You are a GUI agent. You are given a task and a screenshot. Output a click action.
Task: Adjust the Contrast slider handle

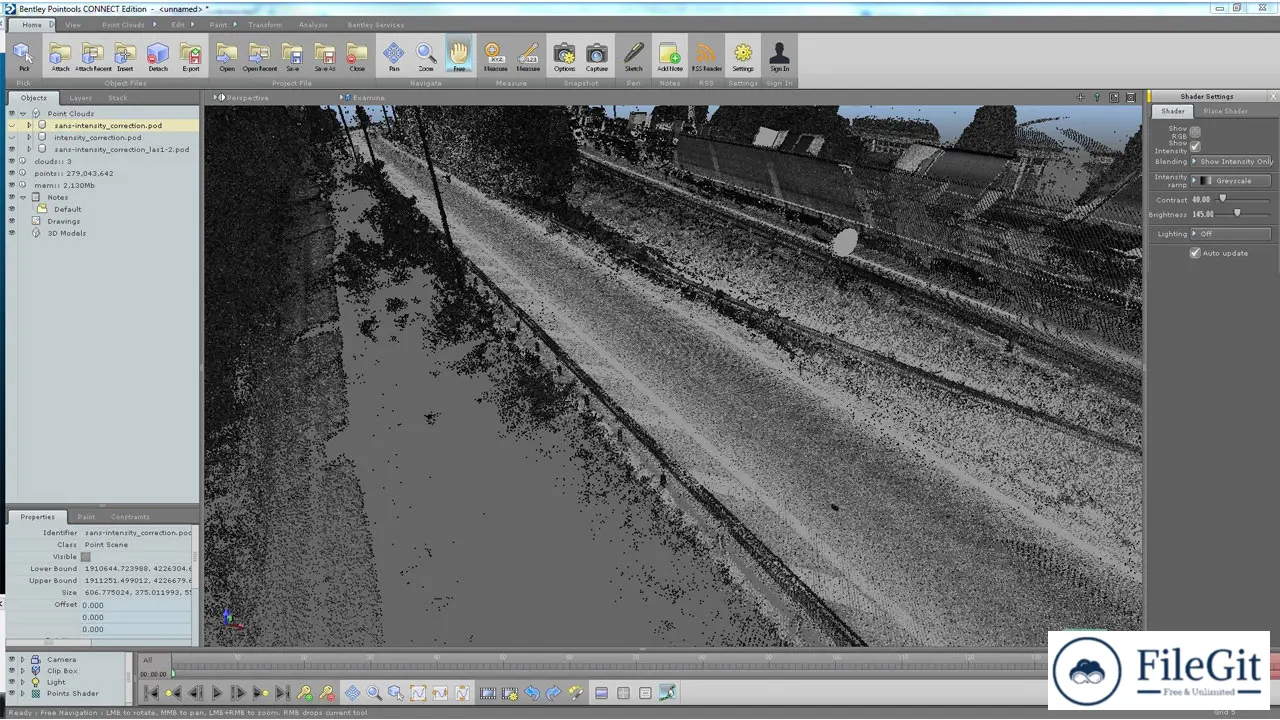1221,199
